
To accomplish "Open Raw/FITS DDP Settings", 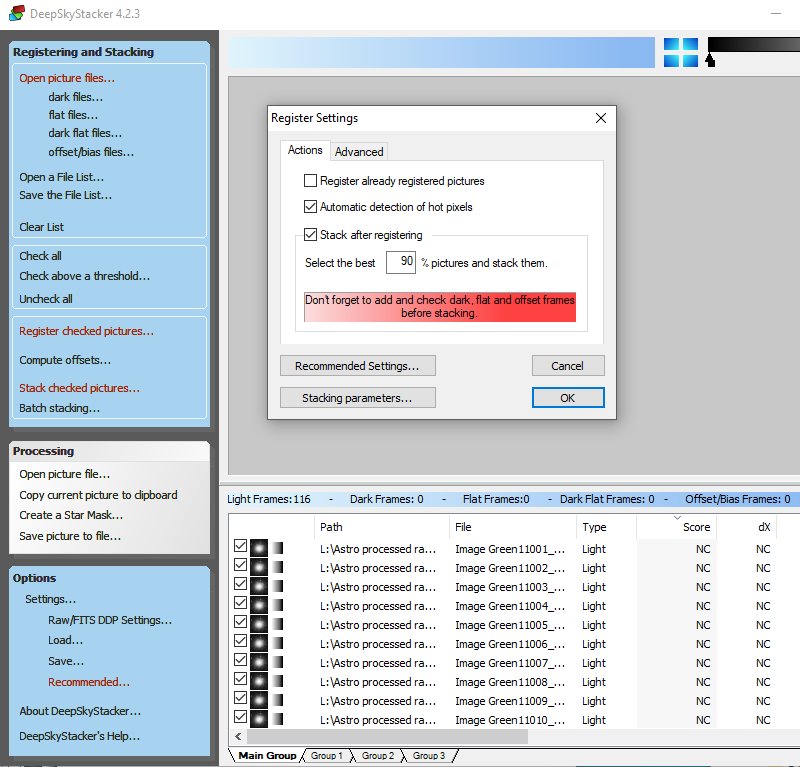I will click(x=110, y=620).
